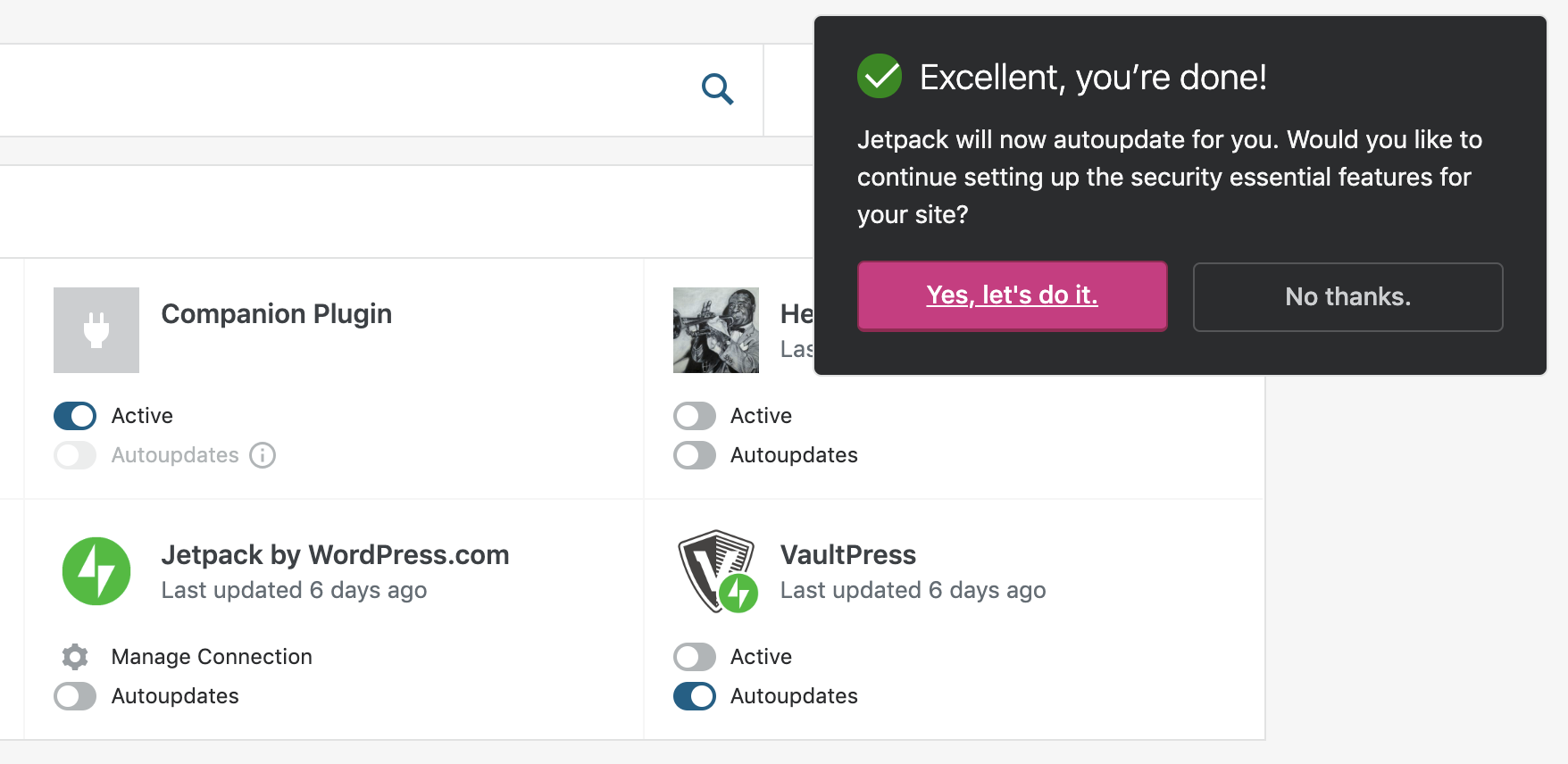The height and width of the screenshot is (764, 1568).
Task: Disable Autoupdates for VaultPress
Action: coord(695,696)
